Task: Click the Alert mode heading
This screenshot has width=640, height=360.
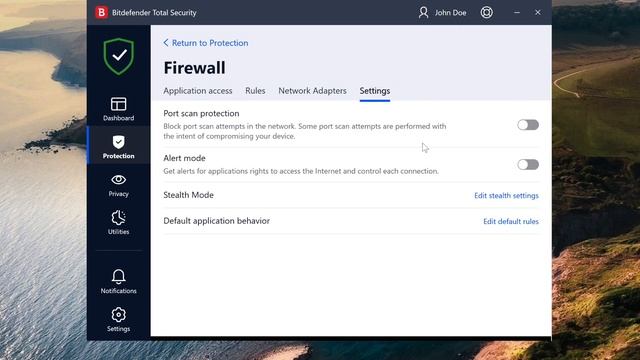Action: [x=184, y=158]
